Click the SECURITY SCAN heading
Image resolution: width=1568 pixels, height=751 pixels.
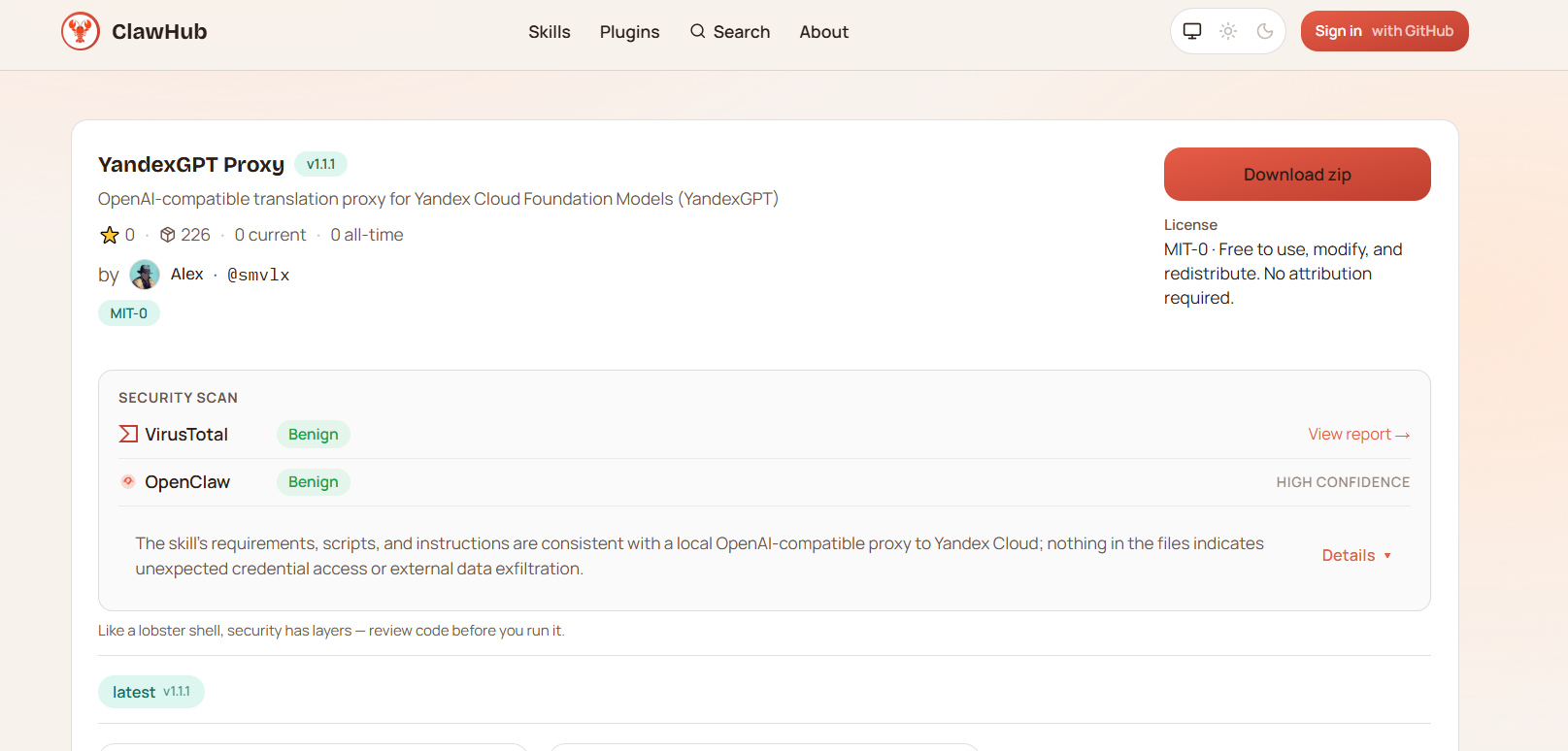coord(178,398)
